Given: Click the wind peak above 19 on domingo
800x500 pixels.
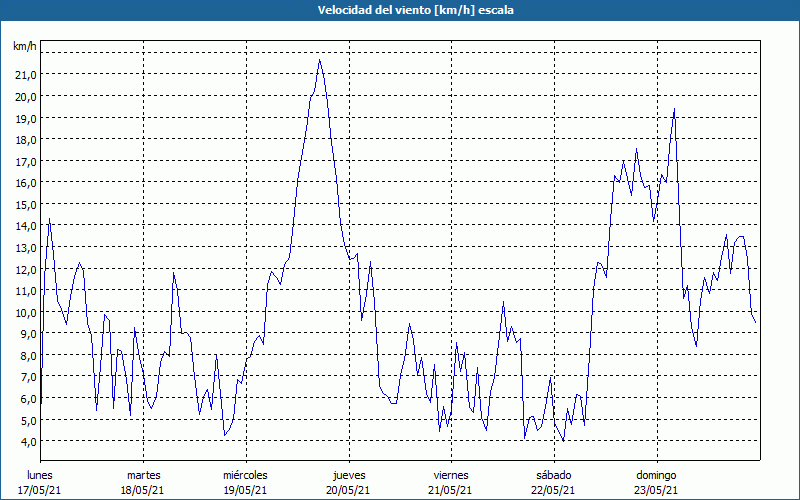Looking at the screenshot, I should coord(674,109).
